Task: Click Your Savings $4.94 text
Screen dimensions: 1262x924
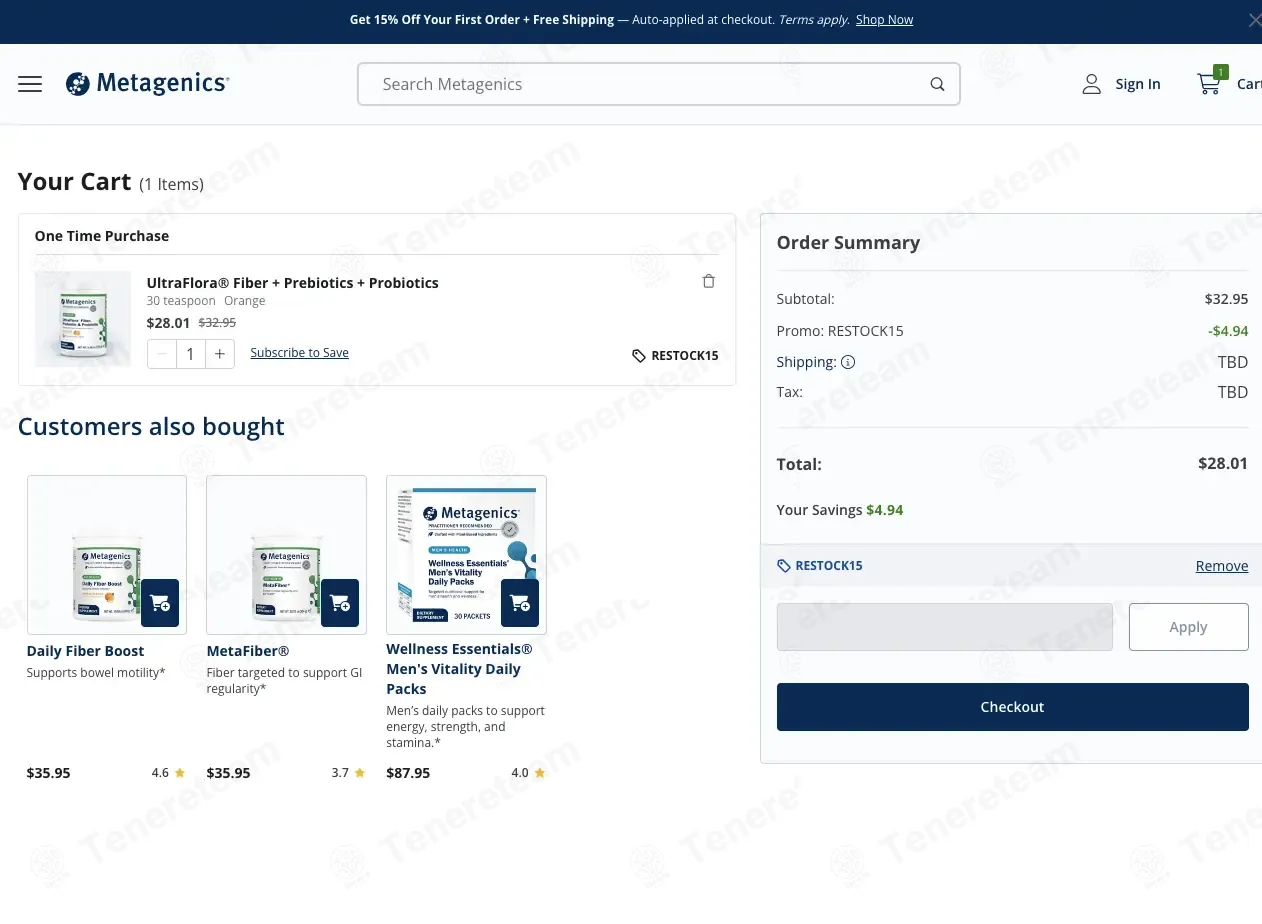Action: click(x=840, y=510)
